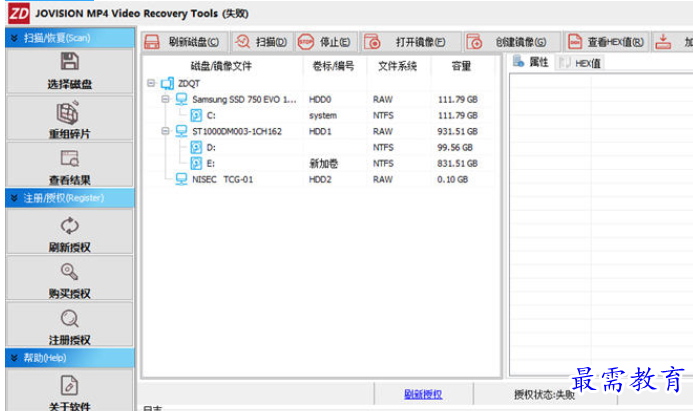
Task: Open View Results (查看结果) in the sidebar
Action: [69, 165]
